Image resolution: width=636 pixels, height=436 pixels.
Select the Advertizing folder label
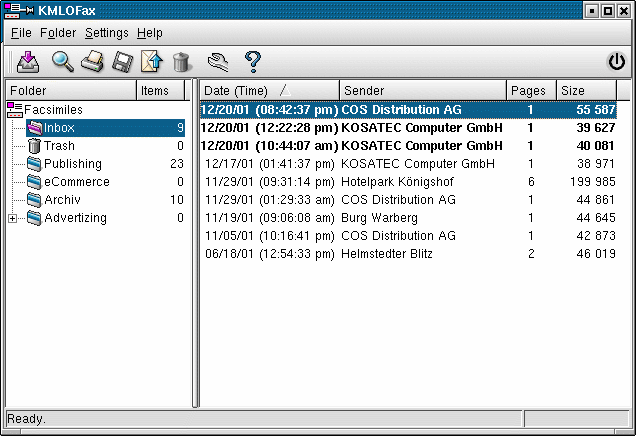75,218
